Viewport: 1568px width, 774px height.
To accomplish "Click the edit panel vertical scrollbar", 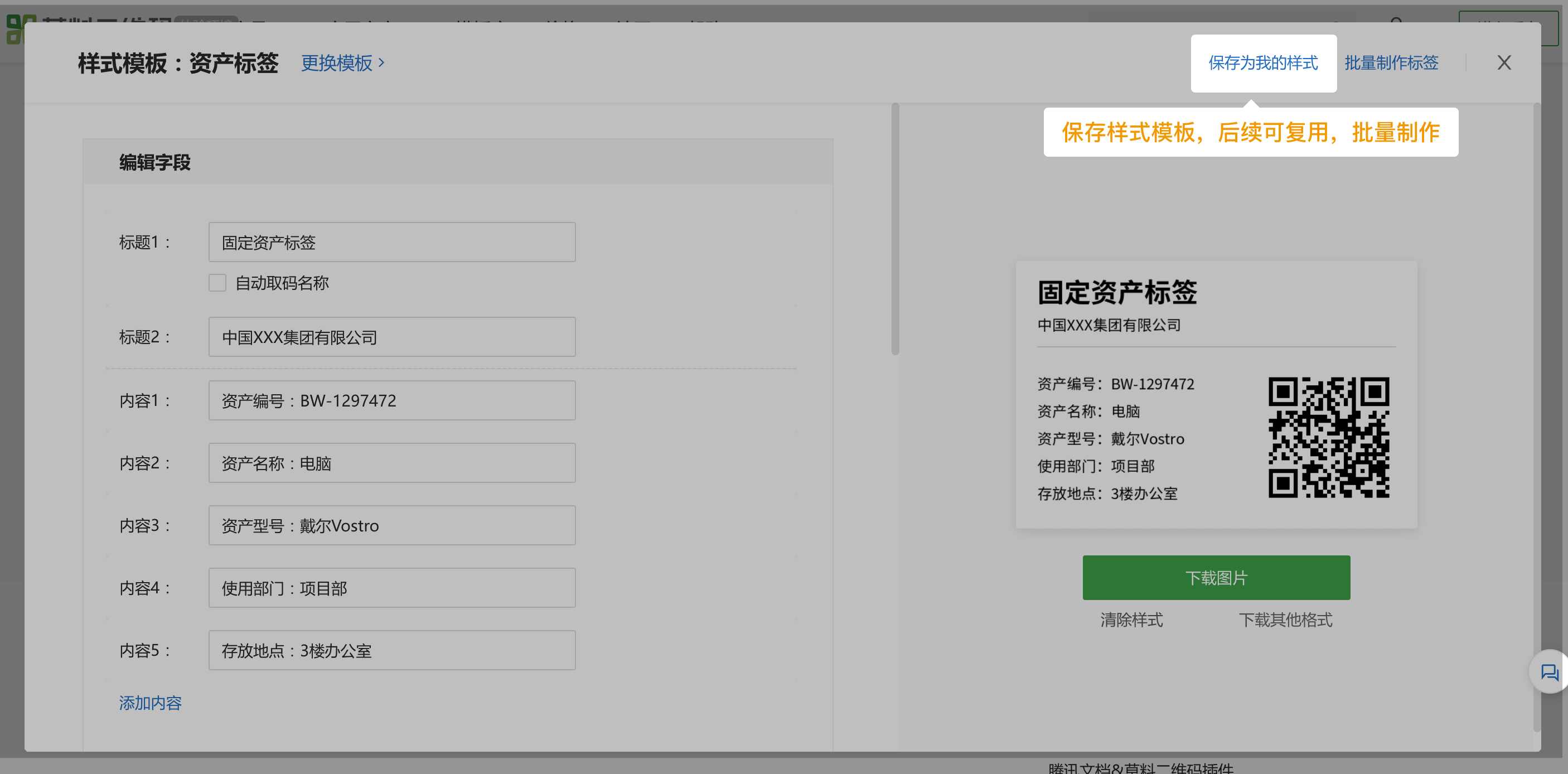I will click(x=895, y=229).
